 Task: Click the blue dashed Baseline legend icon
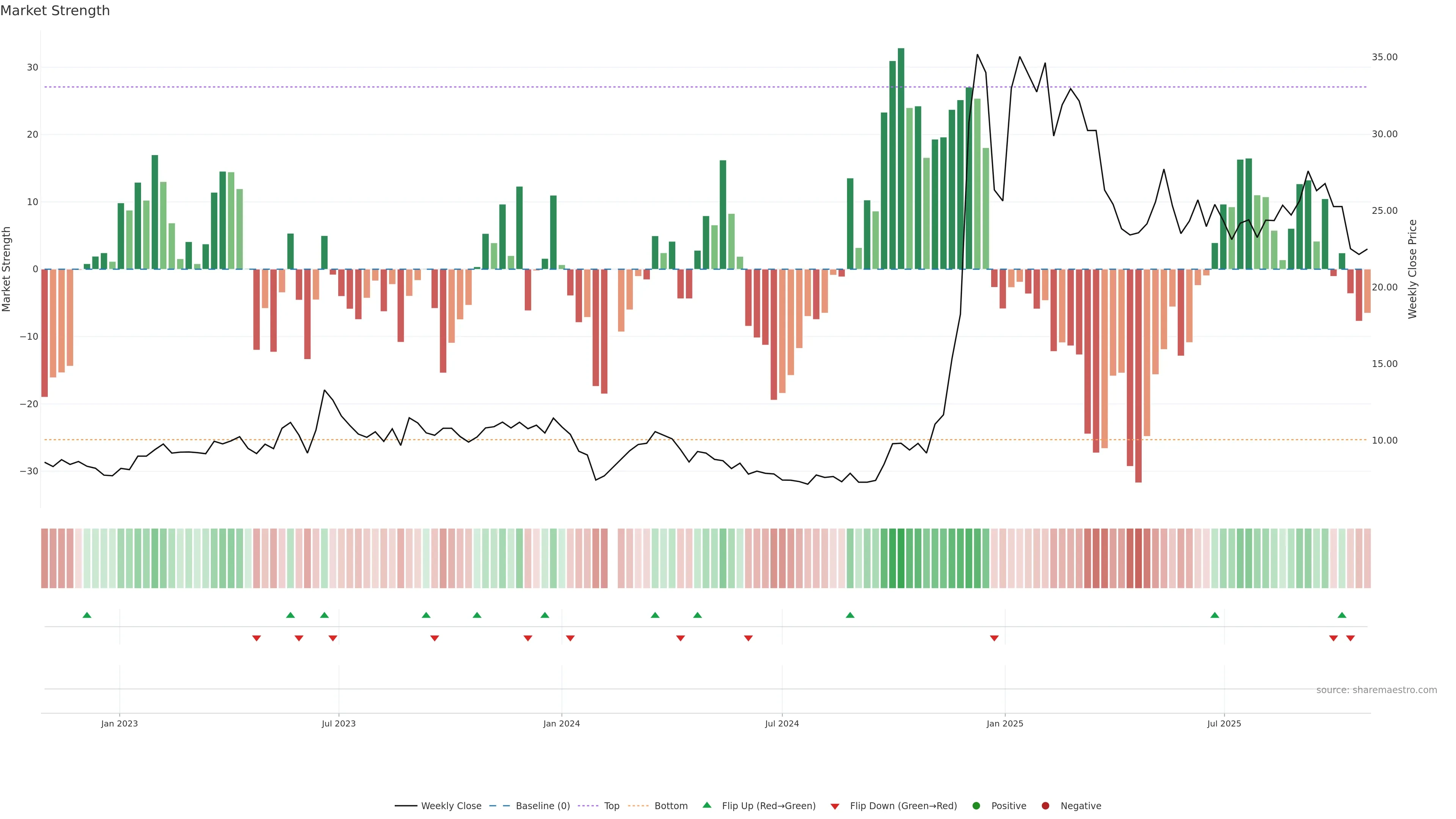(x=499, y=805)
